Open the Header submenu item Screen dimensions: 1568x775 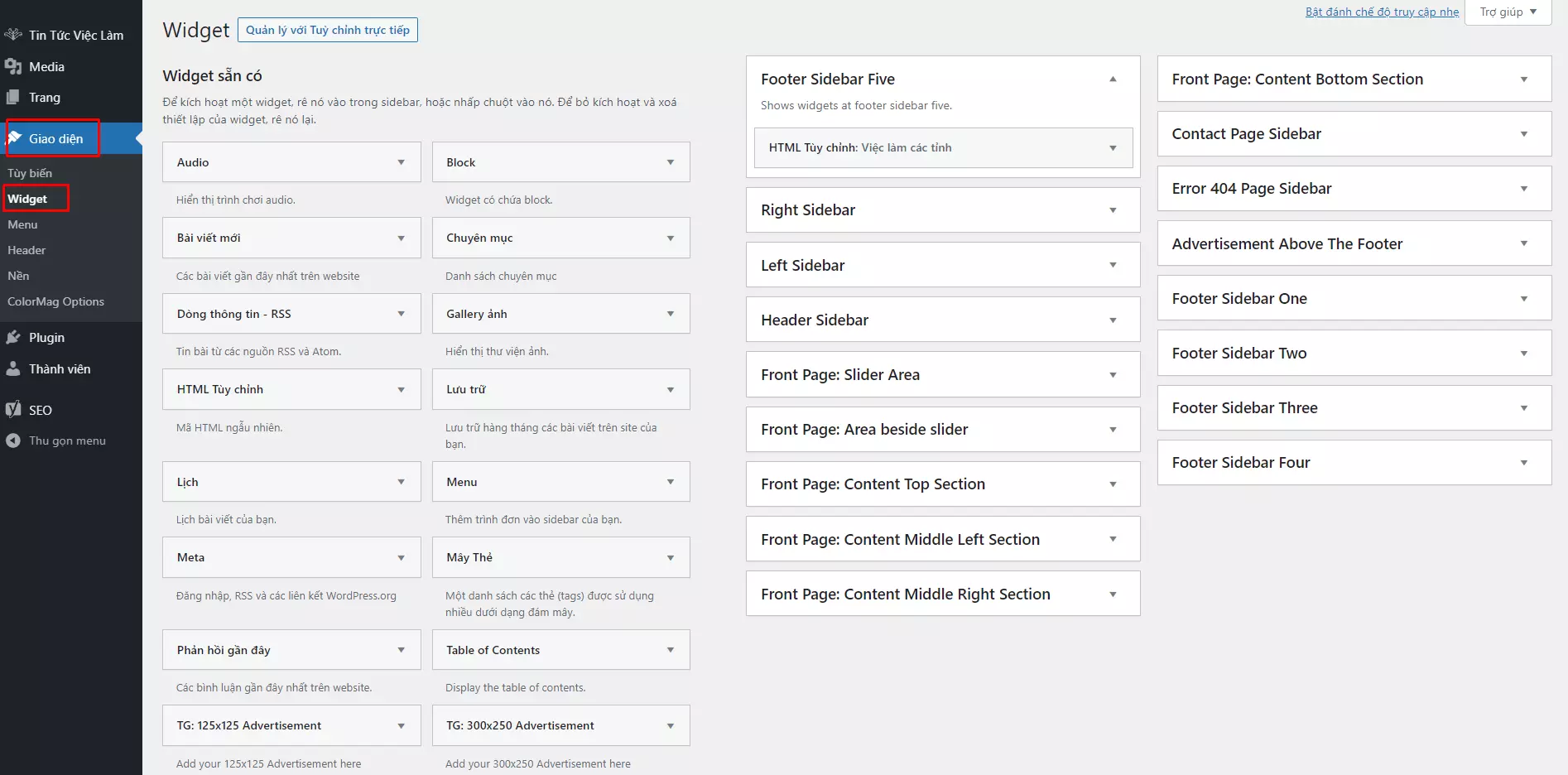26,250
